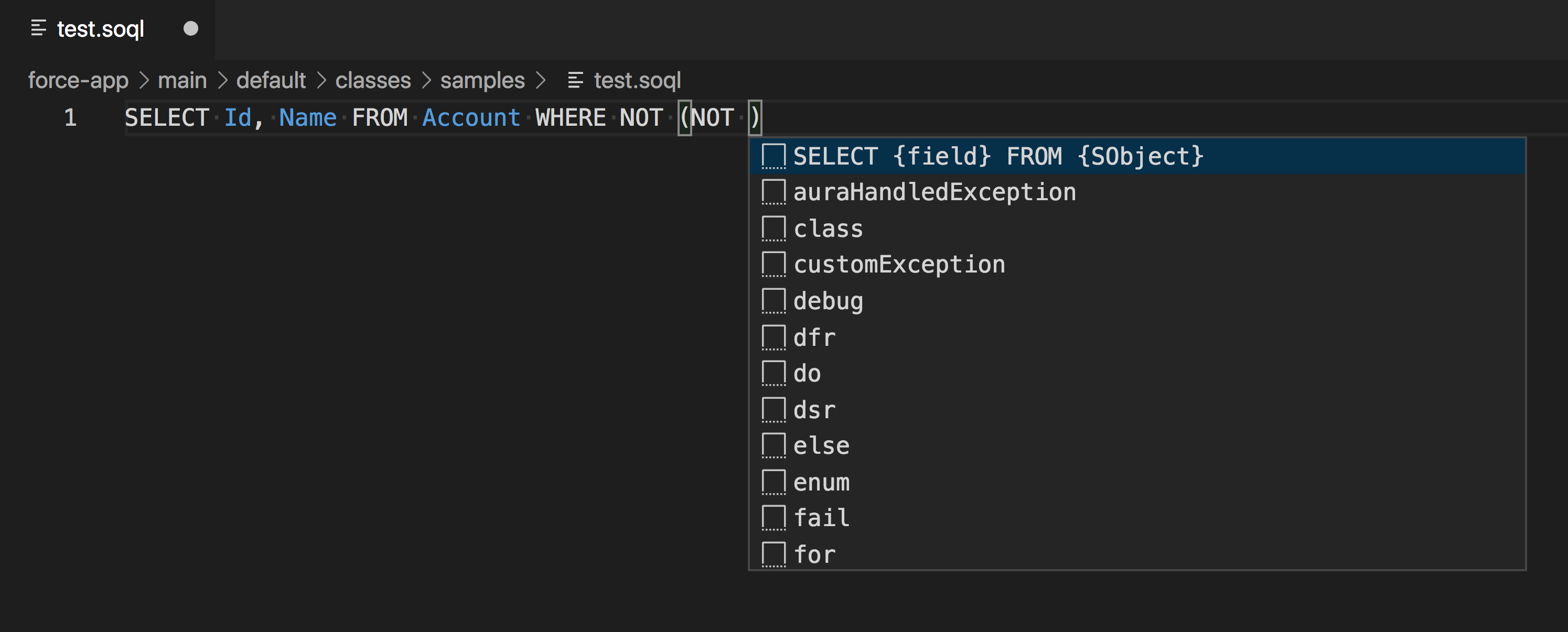1568x632 pixels.
Task: Select the 'do' entry in the suggestion menu
Action: (x=807, y=372)
